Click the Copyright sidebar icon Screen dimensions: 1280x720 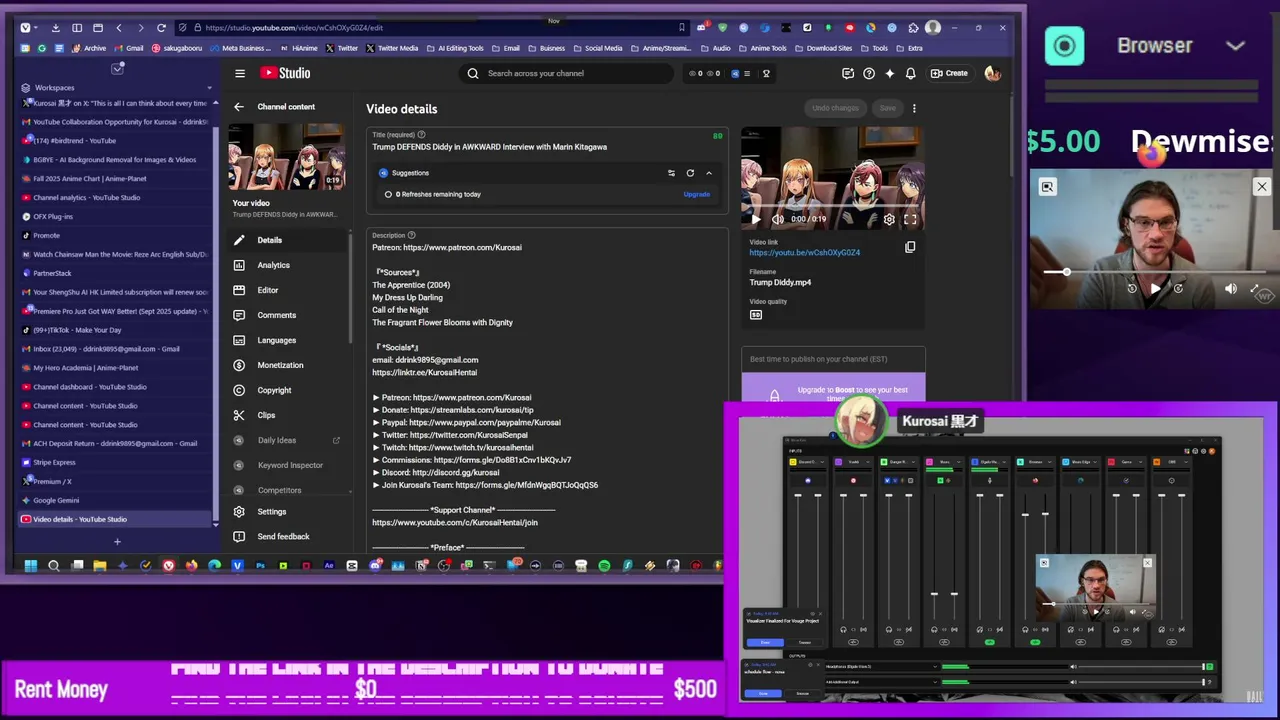[239, 390]
